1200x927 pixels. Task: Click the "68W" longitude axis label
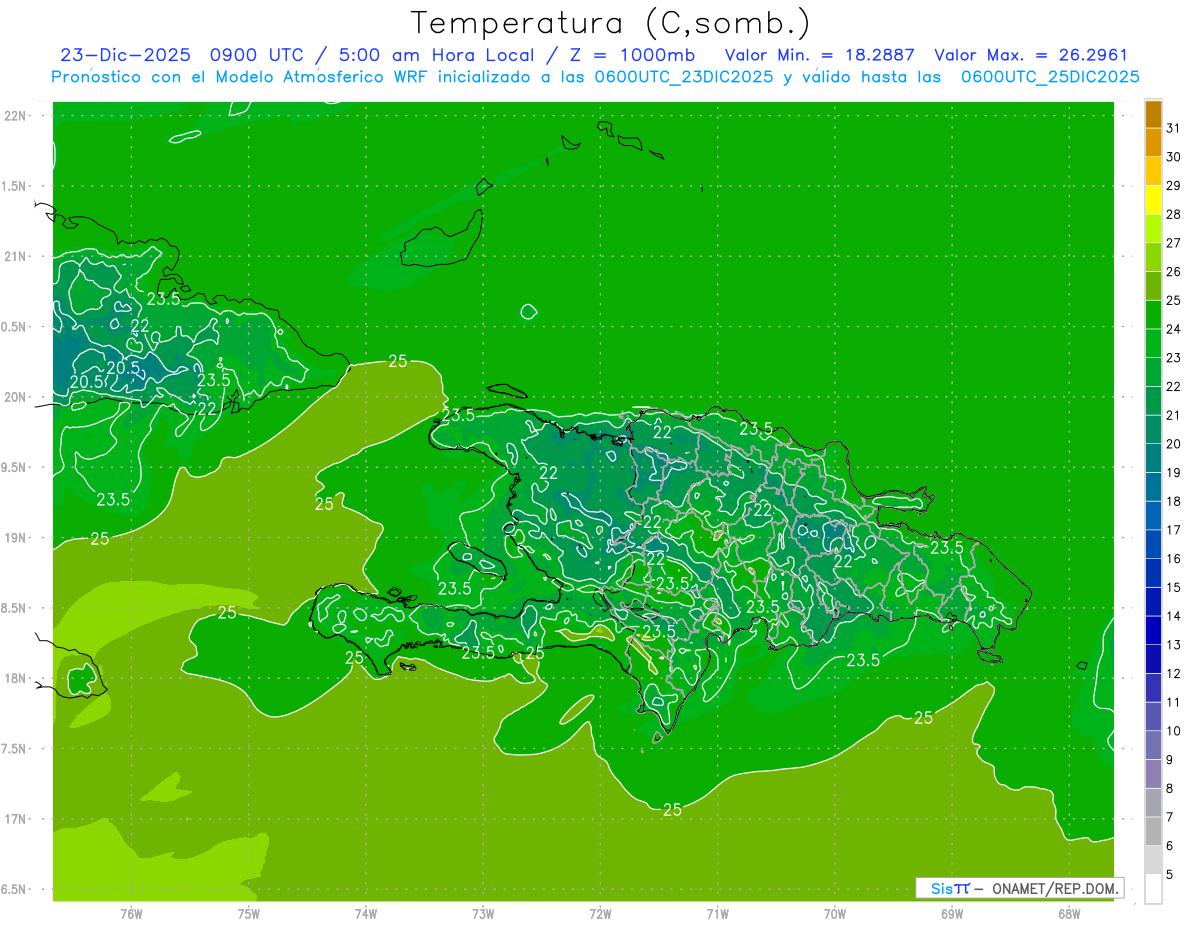tap(1069, 913)
